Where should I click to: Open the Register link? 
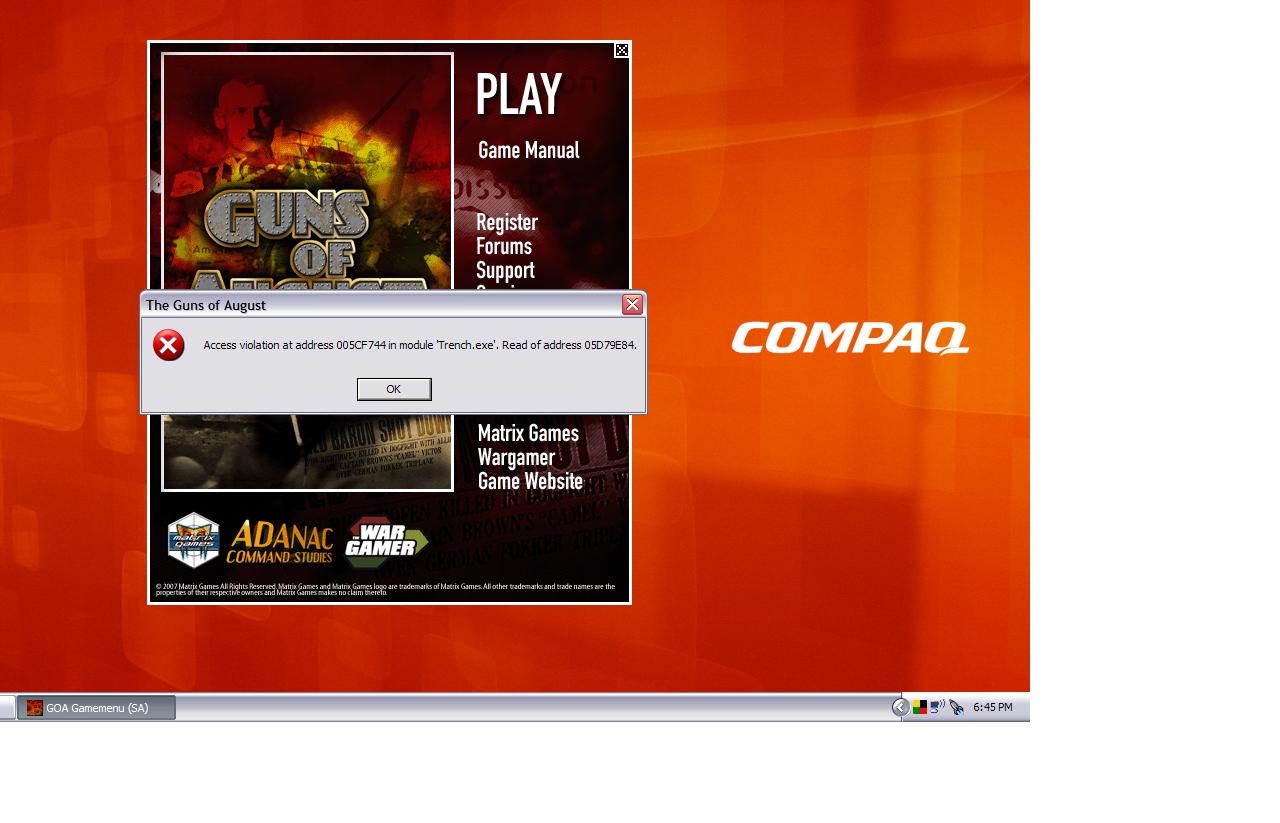(x=507, y=222)
